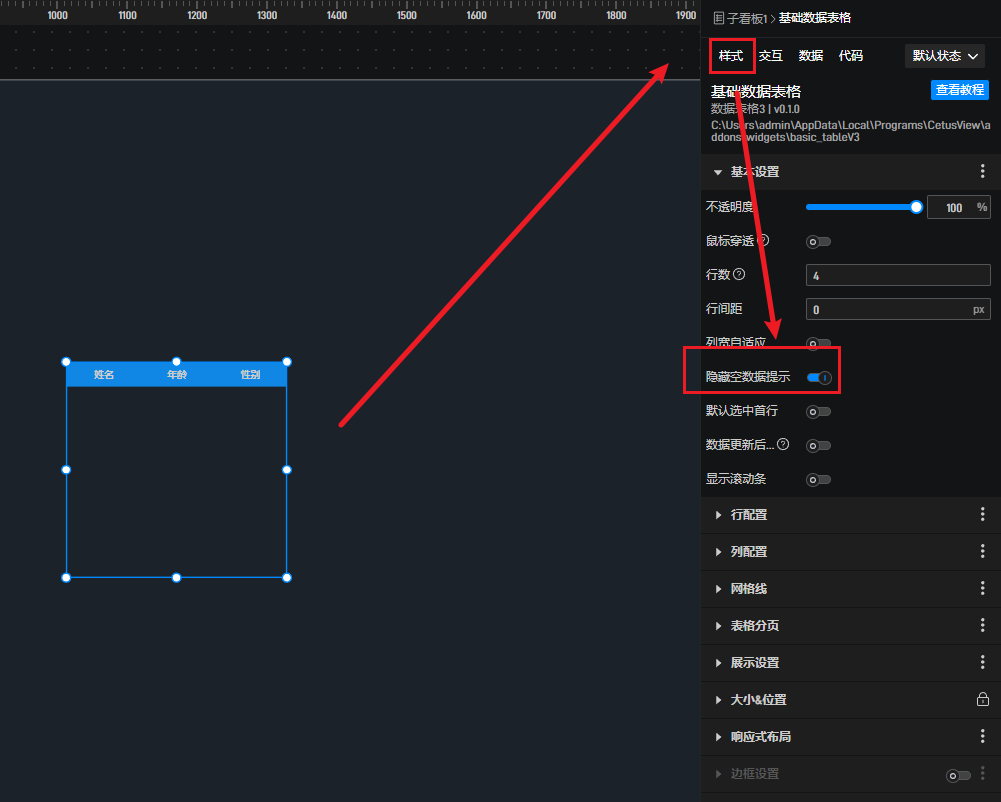
Task: Switch to the 交互 tab
Action: pos(770,56)
